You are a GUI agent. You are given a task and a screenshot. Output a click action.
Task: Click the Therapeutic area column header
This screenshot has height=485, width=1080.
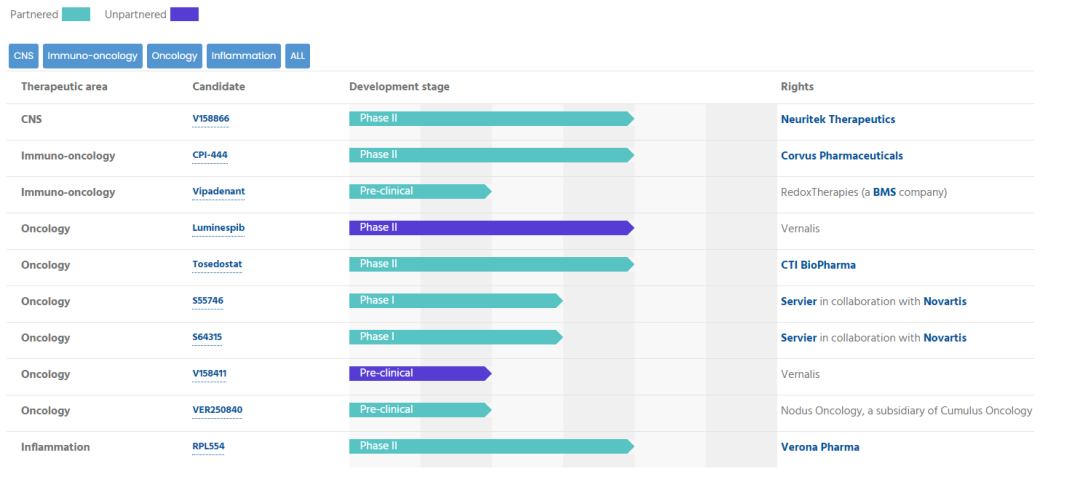point(64,87)
